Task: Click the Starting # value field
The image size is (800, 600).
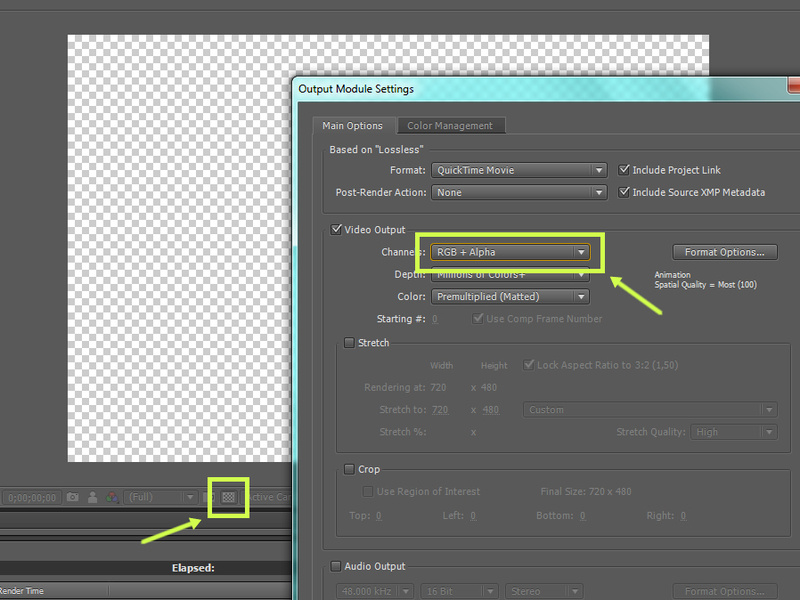Action: point(435,319)
